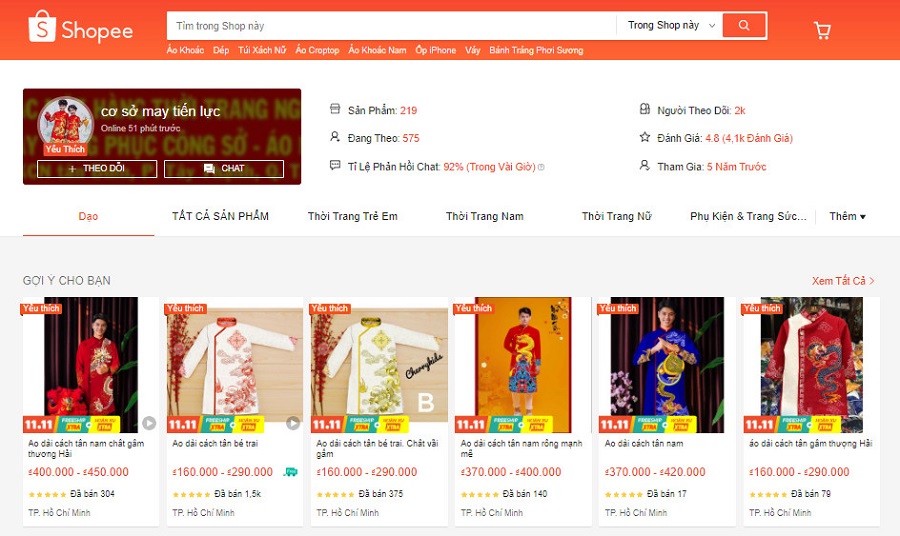Open the Phụ Kiện & Trang Sức tab
The height and width of the screenshot is (536, 900).
coord(748,216)
